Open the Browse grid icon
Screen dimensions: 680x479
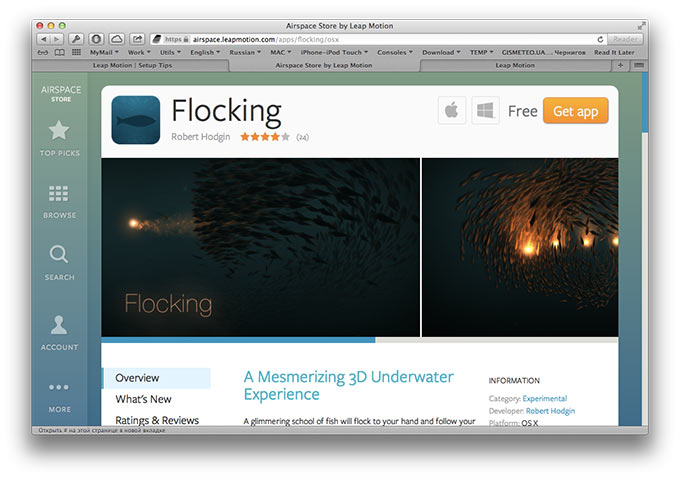click(59, 193)
